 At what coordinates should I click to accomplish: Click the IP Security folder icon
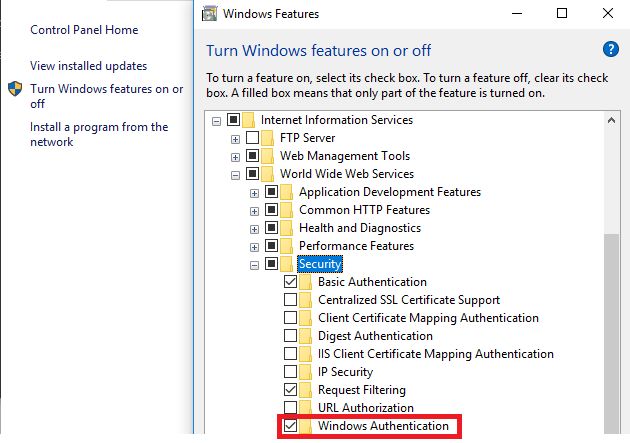pyautogui.click(x=306, y=372)
